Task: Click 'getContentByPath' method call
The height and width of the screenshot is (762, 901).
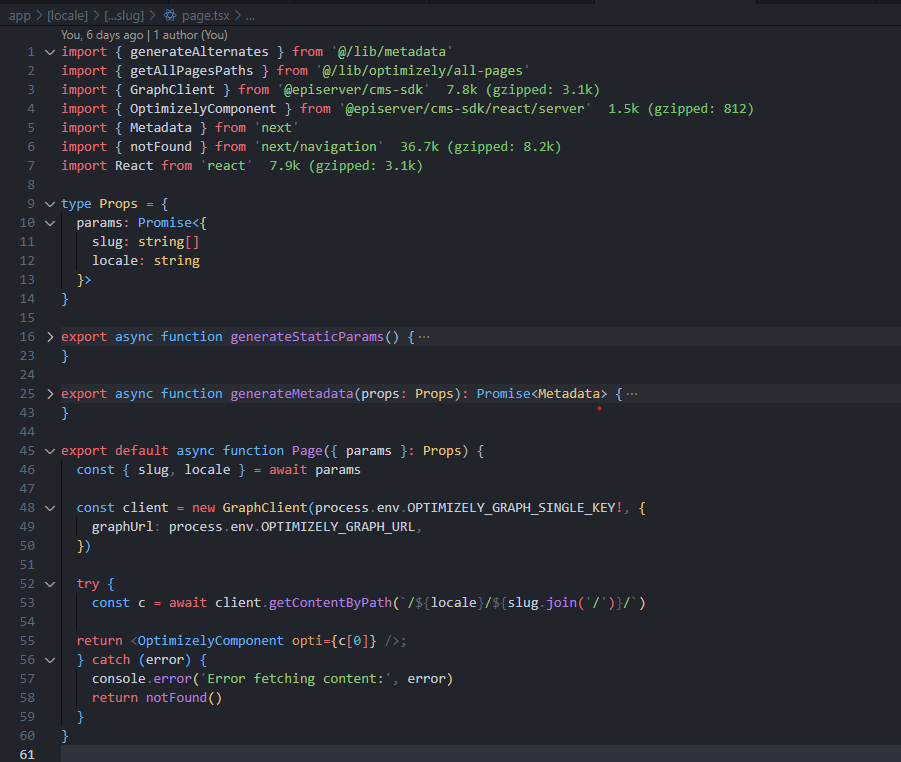Action: pos(330,602)
